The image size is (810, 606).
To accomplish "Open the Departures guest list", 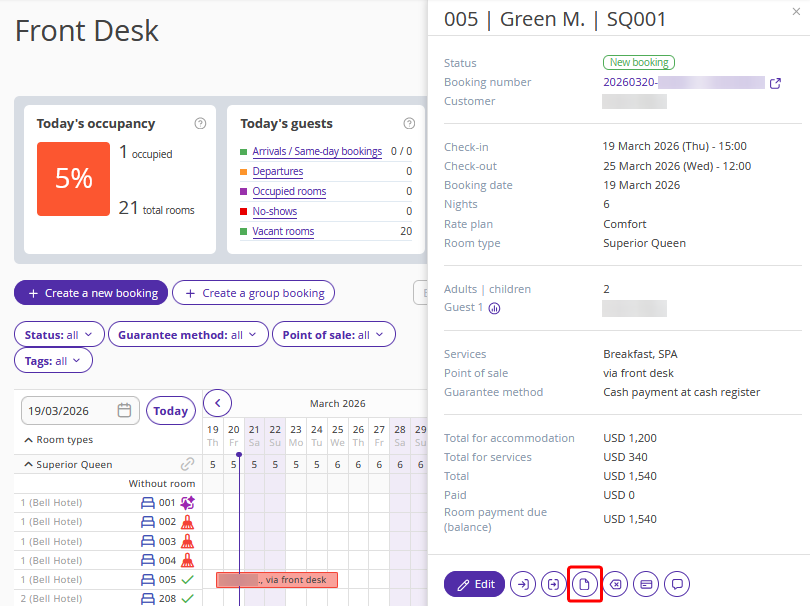I will (x=277, y=171).
